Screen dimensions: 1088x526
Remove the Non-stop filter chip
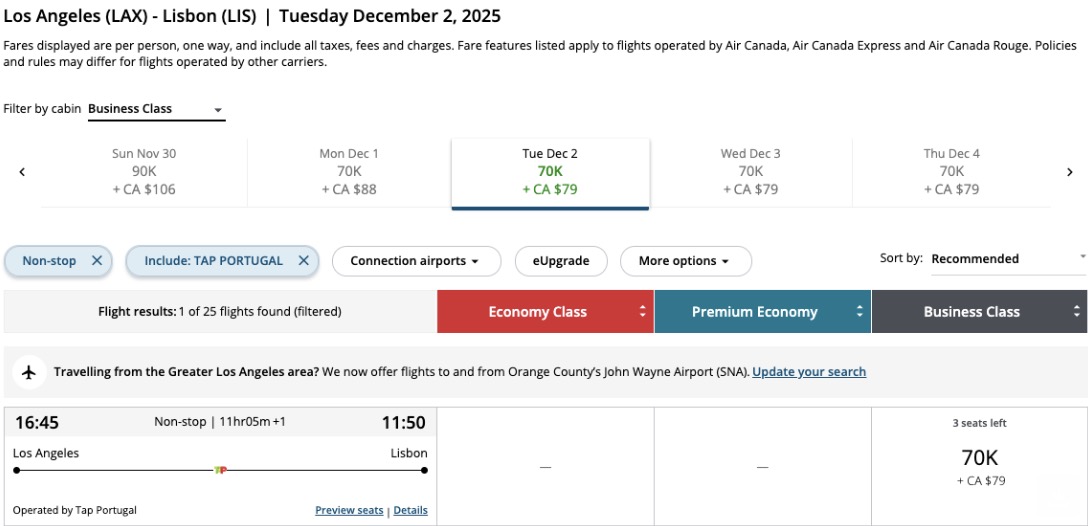point(97,260)
